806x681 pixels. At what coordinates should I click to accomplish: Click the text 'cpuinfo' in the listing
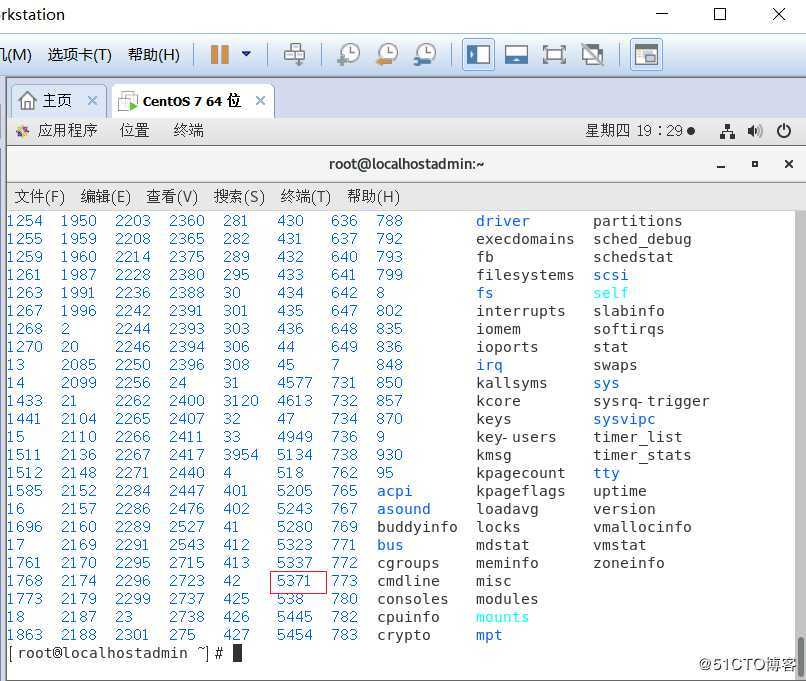coord(408,617)
